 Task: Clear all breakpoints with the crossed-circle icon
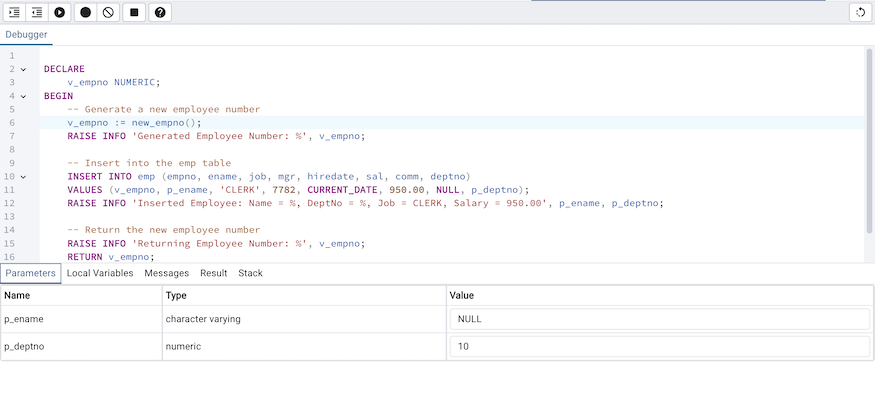(x=108, y=12)
